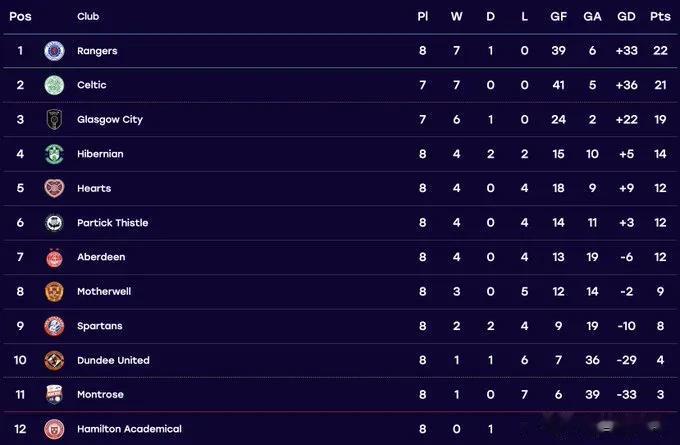Click the Rangers club crest

pos(54,51)
